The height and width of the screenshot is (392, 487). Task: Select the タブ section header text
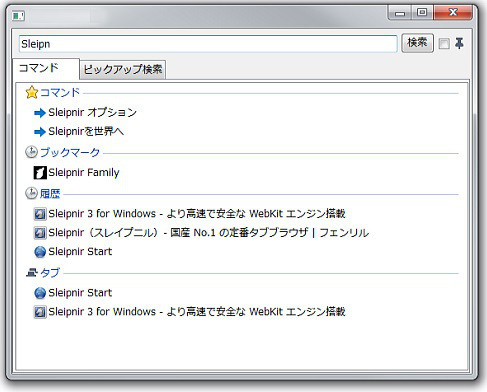click(x=50, y=273)
